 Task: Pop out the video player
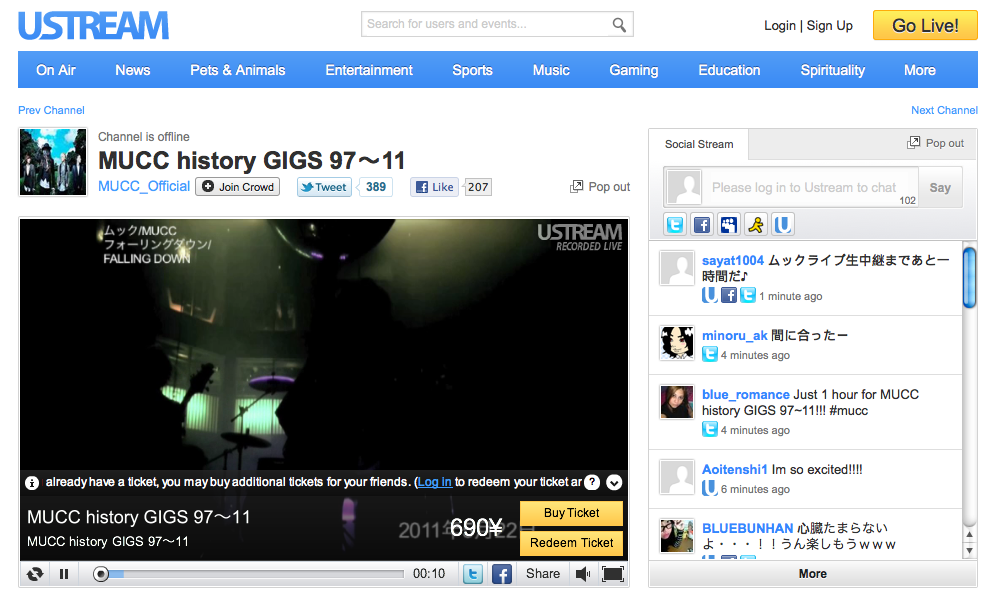point(600,187)
